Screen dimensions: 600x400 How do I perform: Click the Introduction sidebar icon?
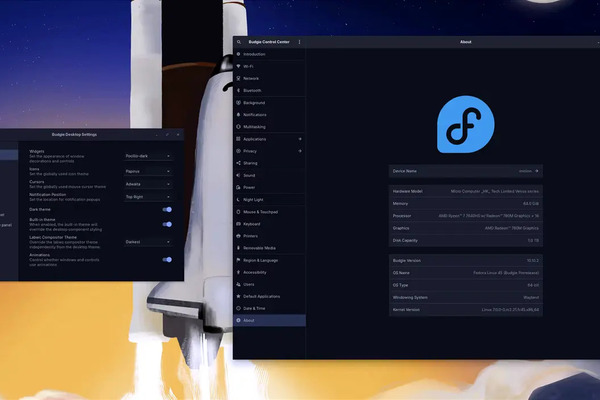coord(238,54)
